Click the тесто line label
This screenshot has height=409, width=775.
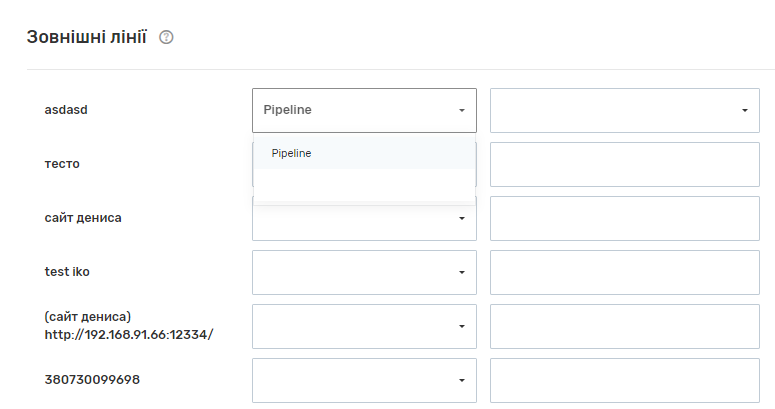(x=62, y=163)
